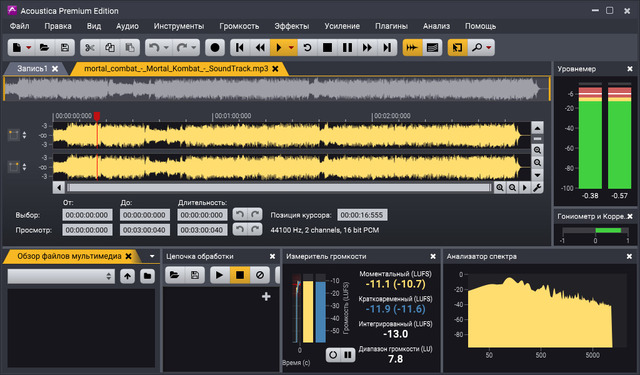Toggle the waveform follow cursor button
This screenshot has height=375, width=640.
(412, 48)
